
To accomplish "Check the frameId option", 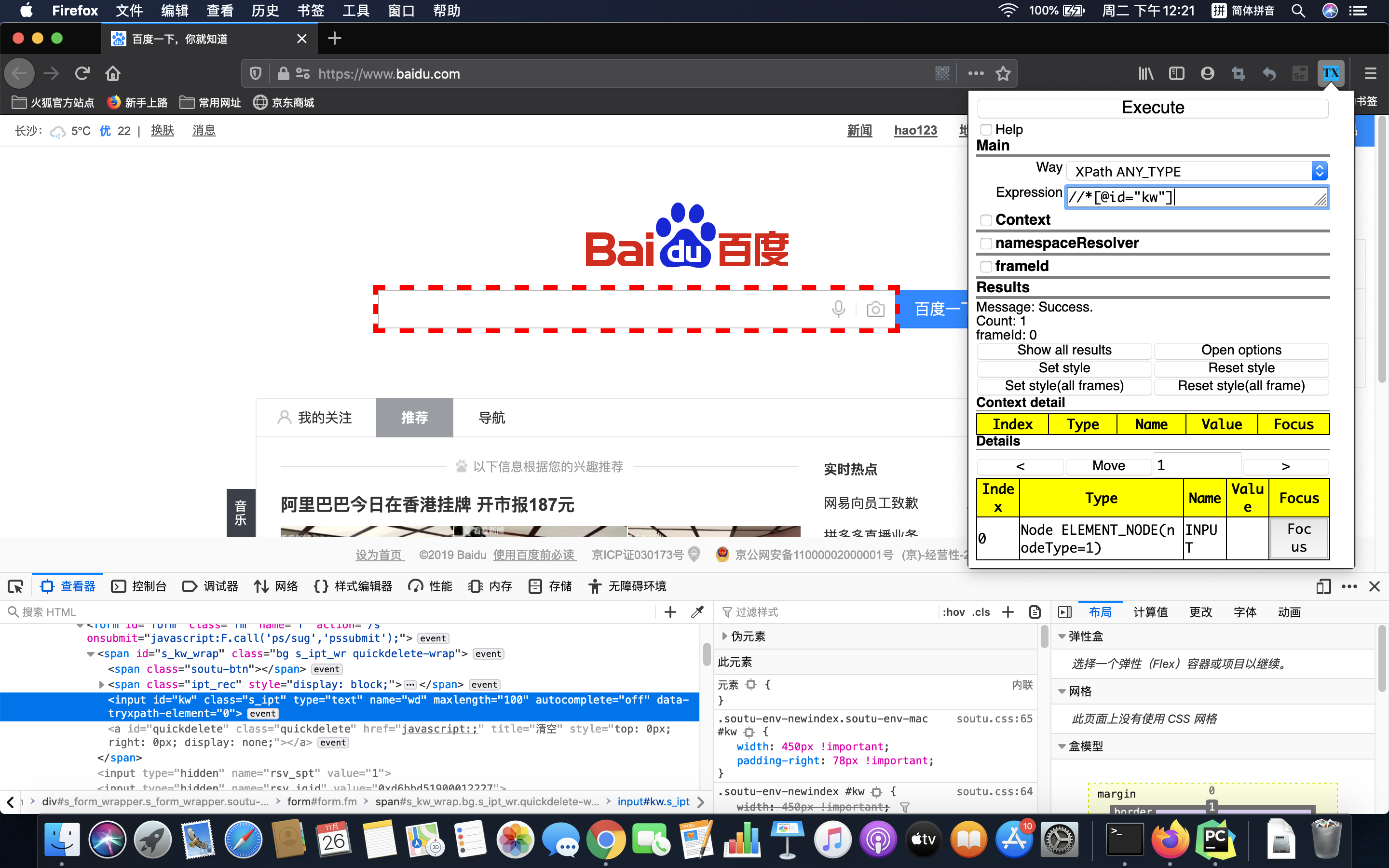I will (x=987, y=266).
